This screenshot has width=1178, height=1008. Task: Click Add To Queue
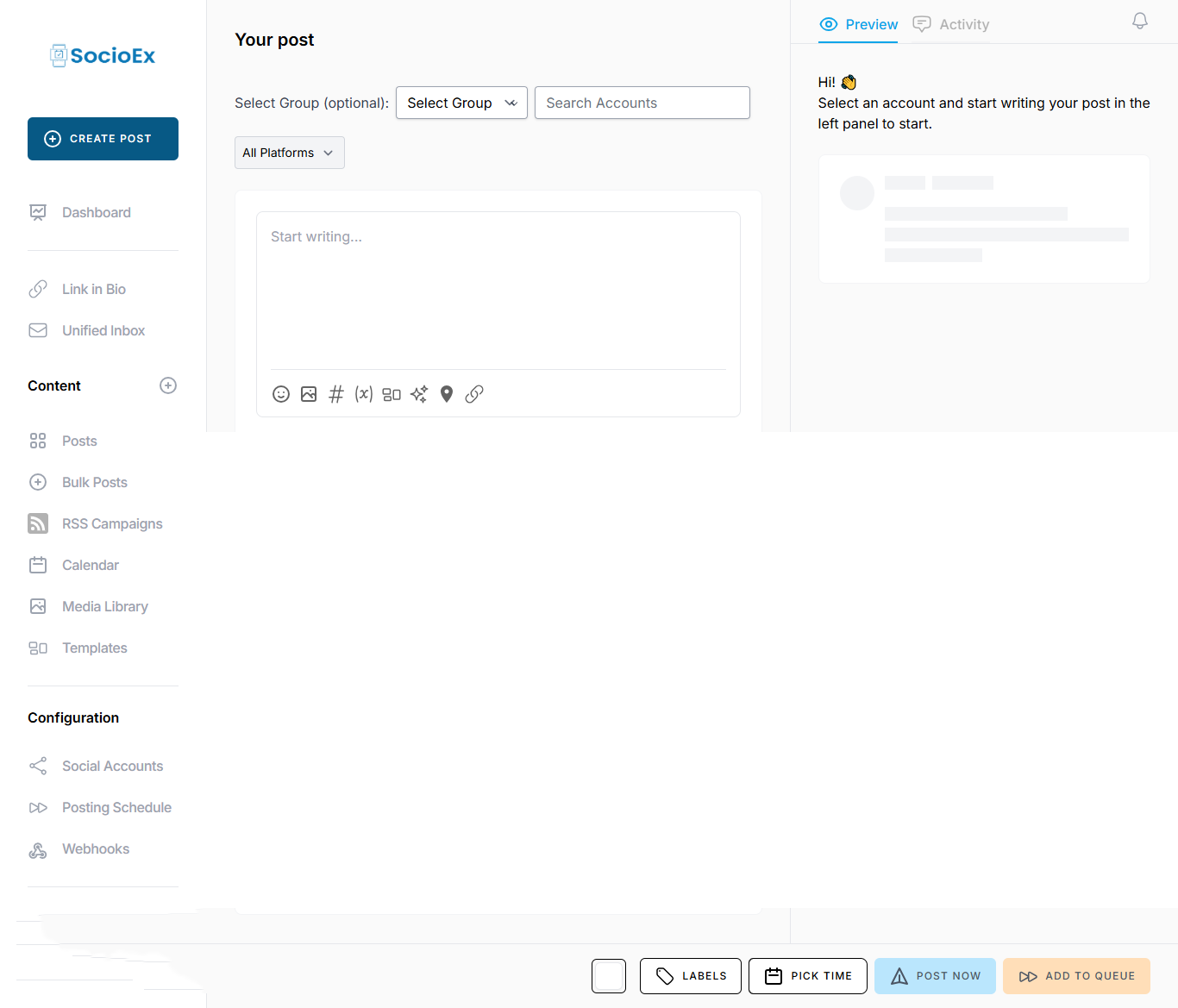[1076, 975]
